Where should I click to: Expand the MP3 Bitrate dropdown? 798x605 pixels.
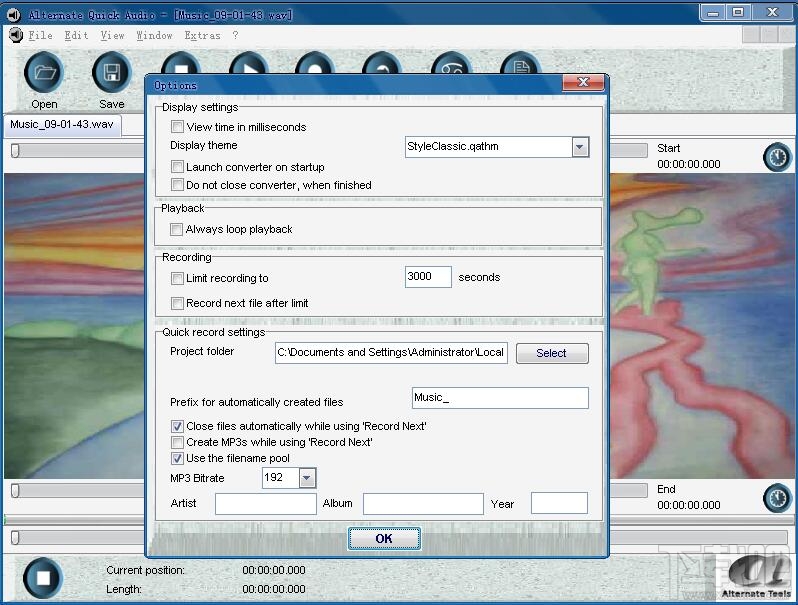click(x=306, y=478)
